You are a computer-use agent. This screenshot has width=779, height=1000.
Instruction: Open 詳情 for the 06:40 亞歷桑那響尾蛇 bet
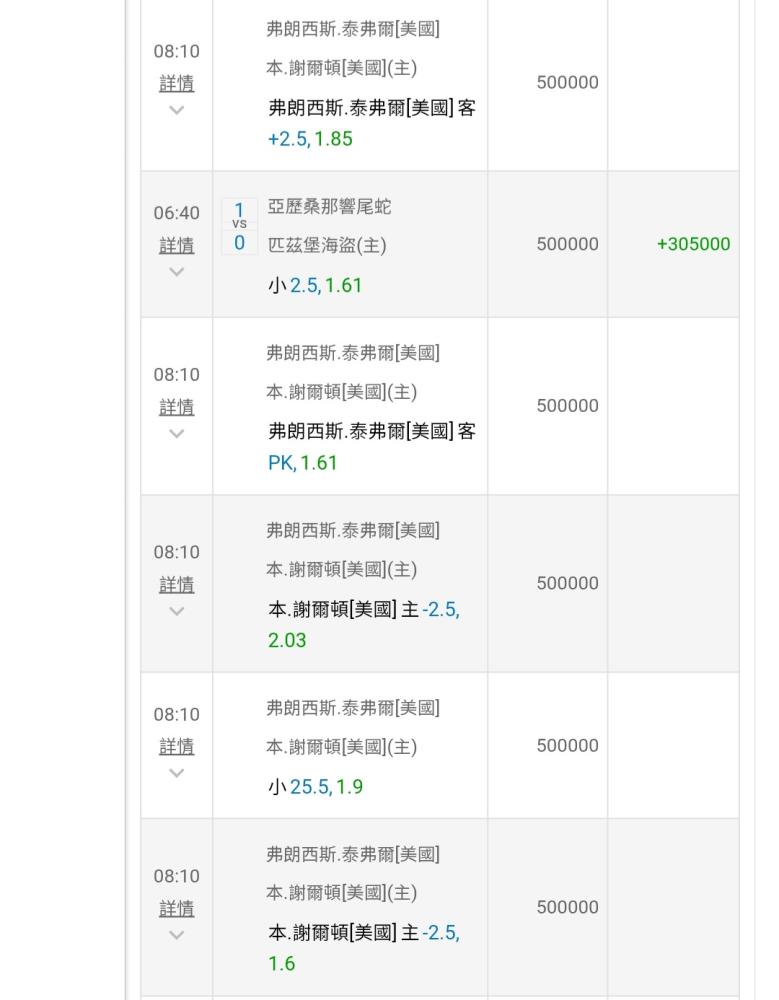click(x=177, y=246)
